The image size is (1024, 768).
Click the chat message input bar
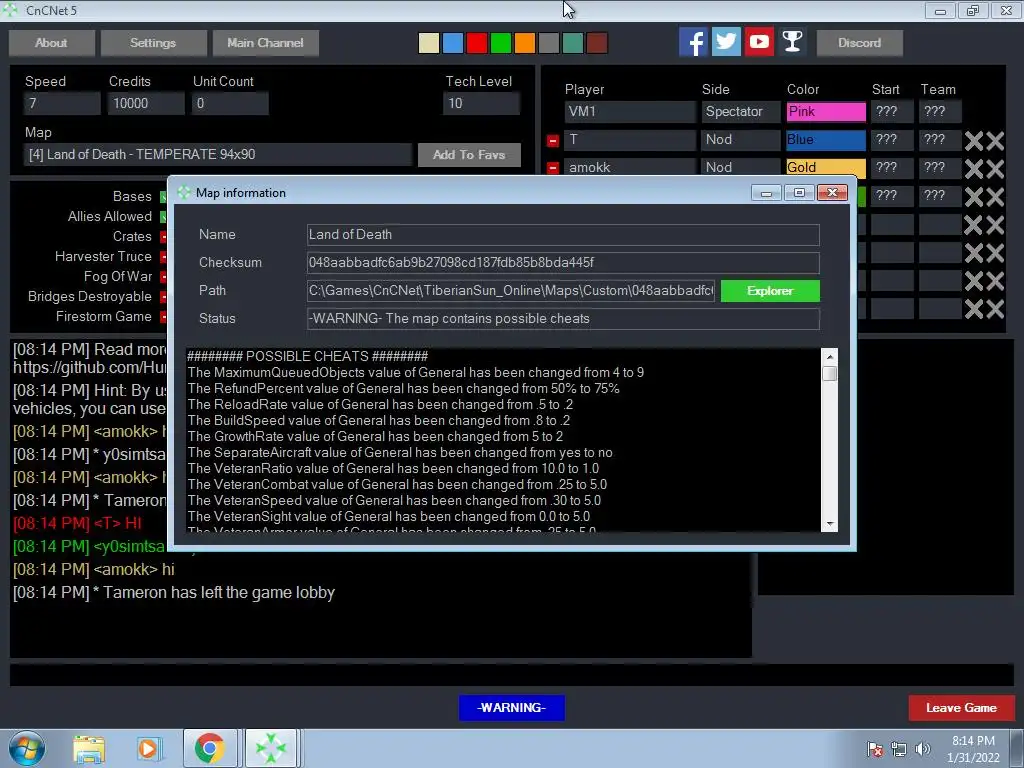point(511,675)
